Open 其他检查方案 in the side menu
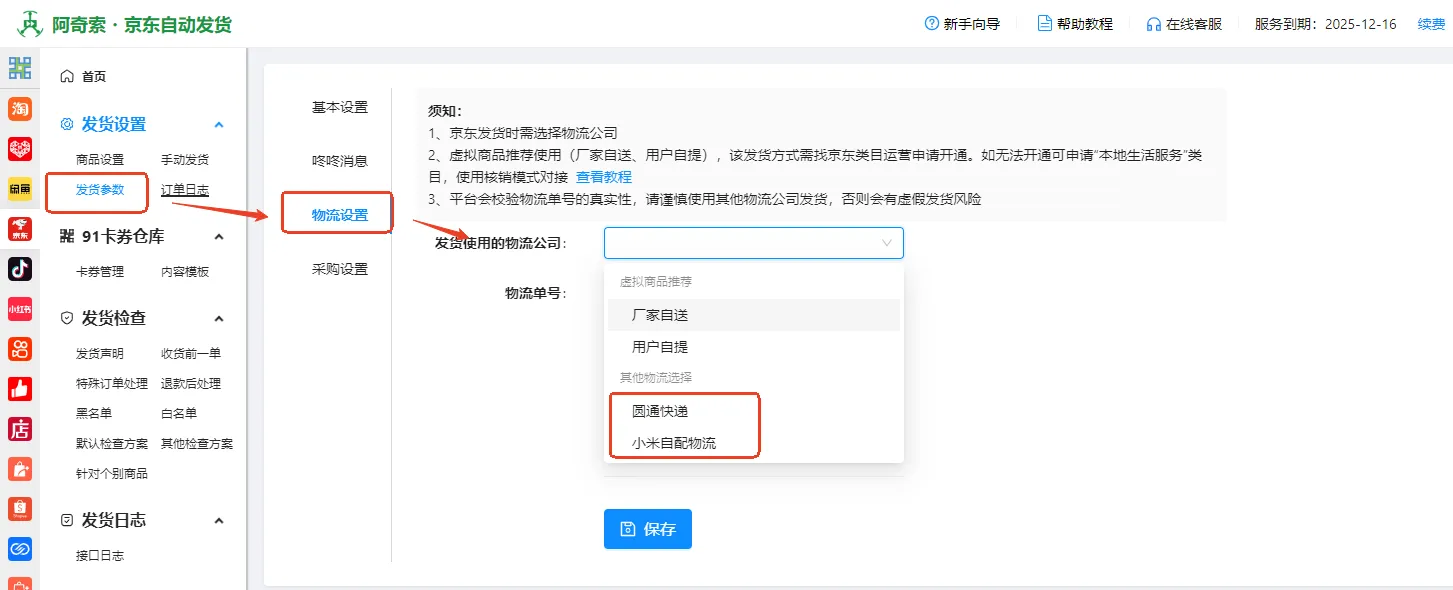The image size is (1453, 590). coord(197,444)
